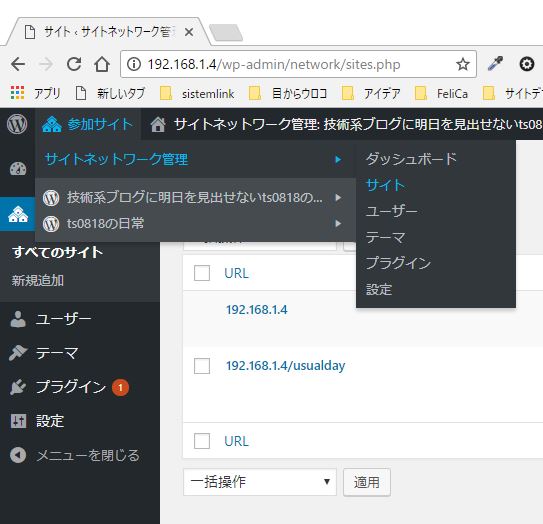Check the box for 192.168.1.4/usualday

[202, 366]
